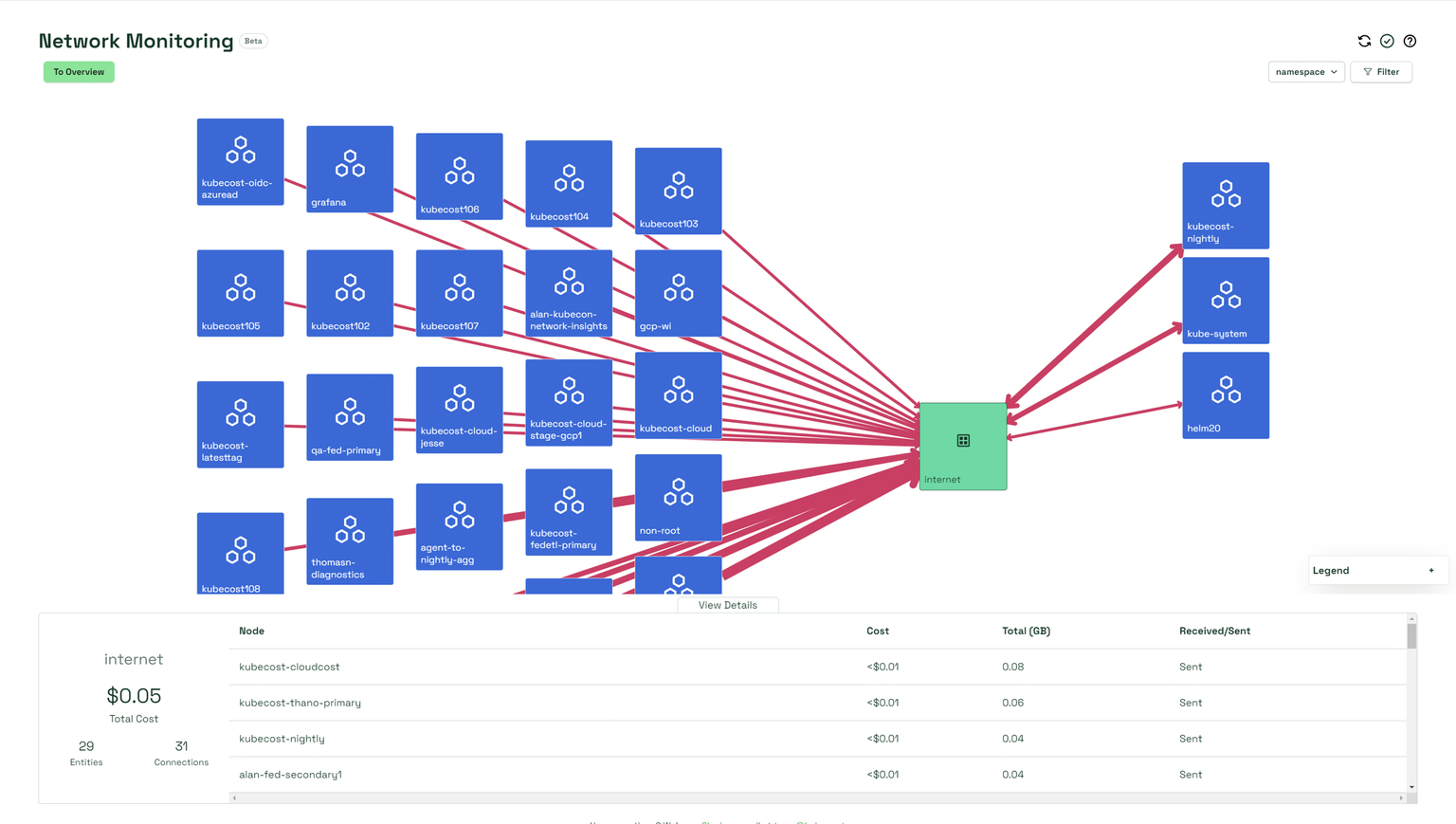Image resolution: width=1456 pixels, height=824 pixels.
Task: Select the internet node
Action: (961, 446)
